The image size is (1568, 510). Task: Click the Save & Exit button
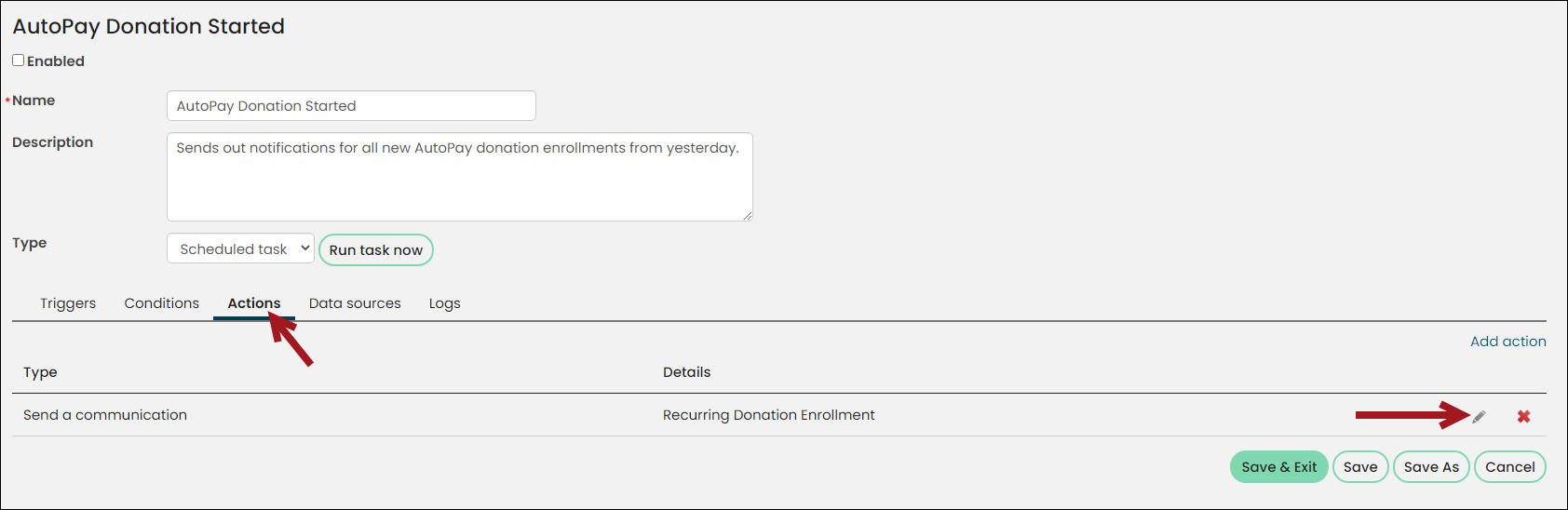click(1279, 467)
